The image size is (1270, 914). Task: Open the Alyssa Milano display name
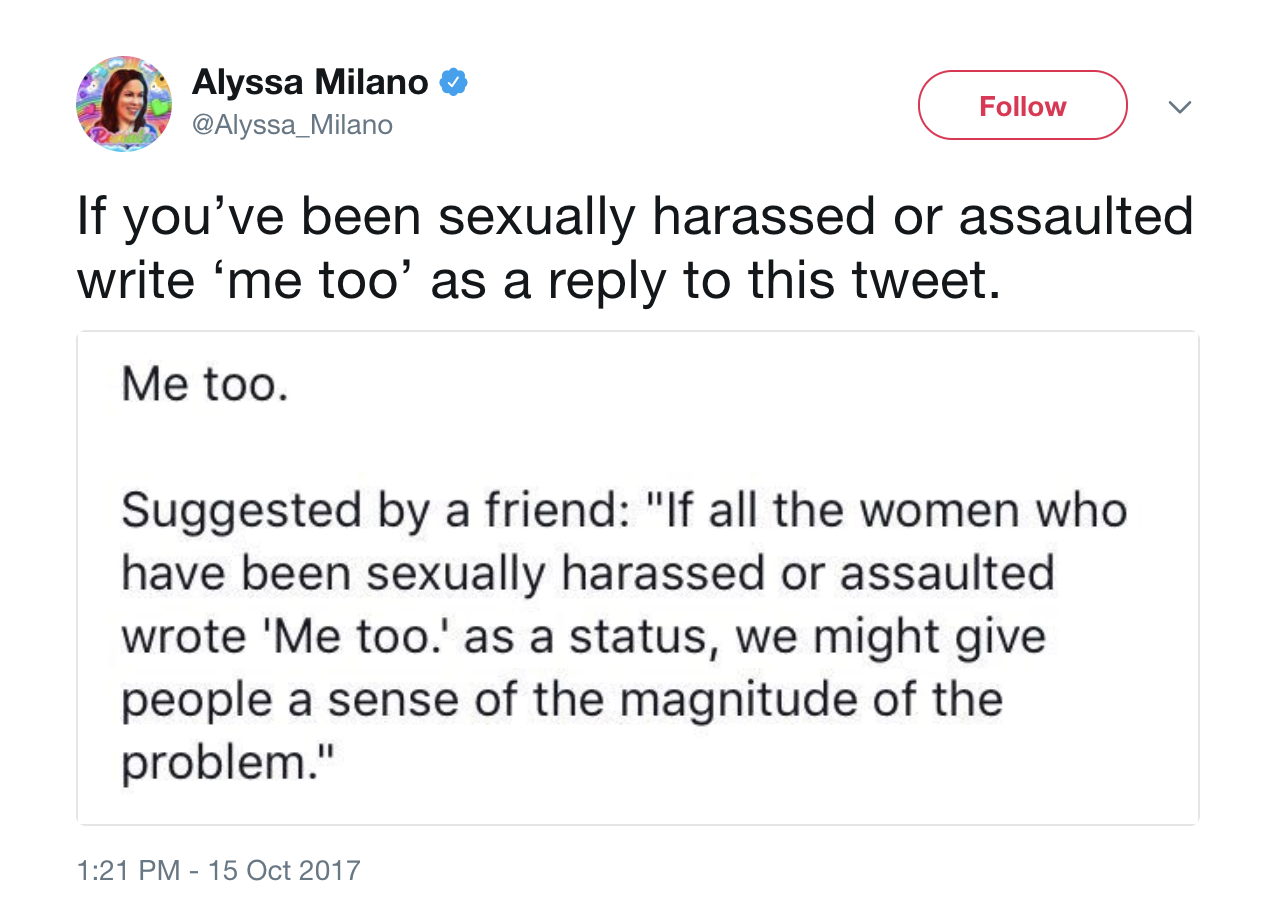click(x=310, y=83)
